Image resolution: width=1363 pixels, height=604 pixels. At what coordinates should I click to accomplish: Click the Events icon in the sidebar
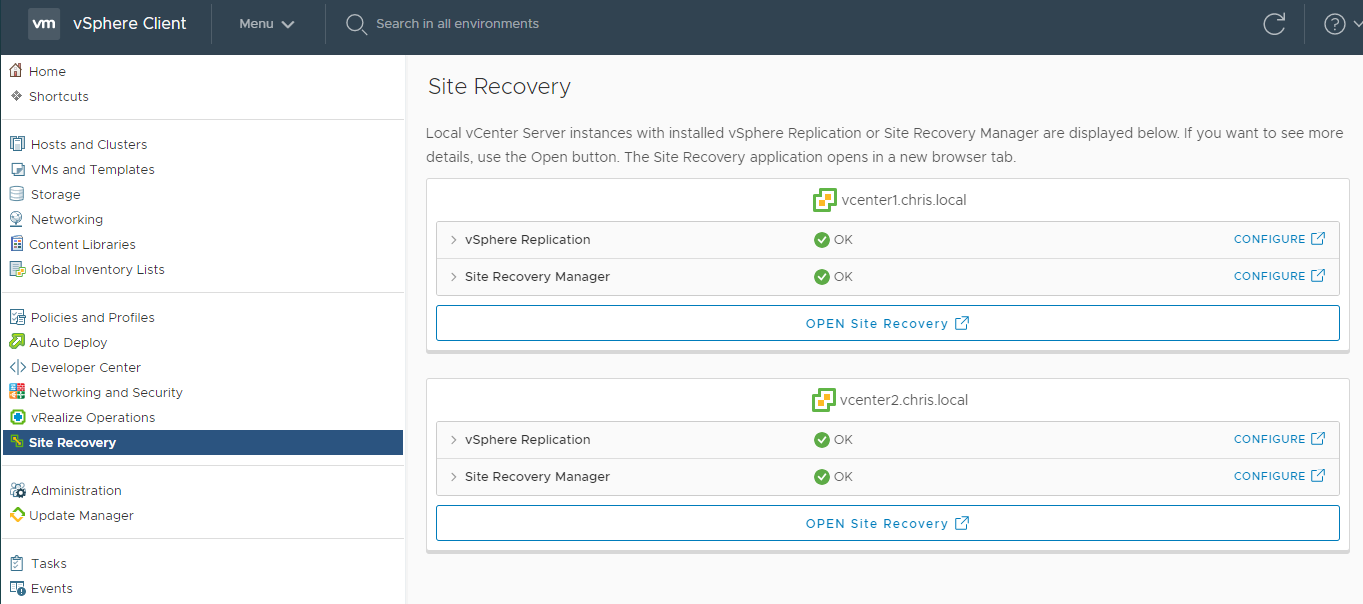click(x=17, y=588)
